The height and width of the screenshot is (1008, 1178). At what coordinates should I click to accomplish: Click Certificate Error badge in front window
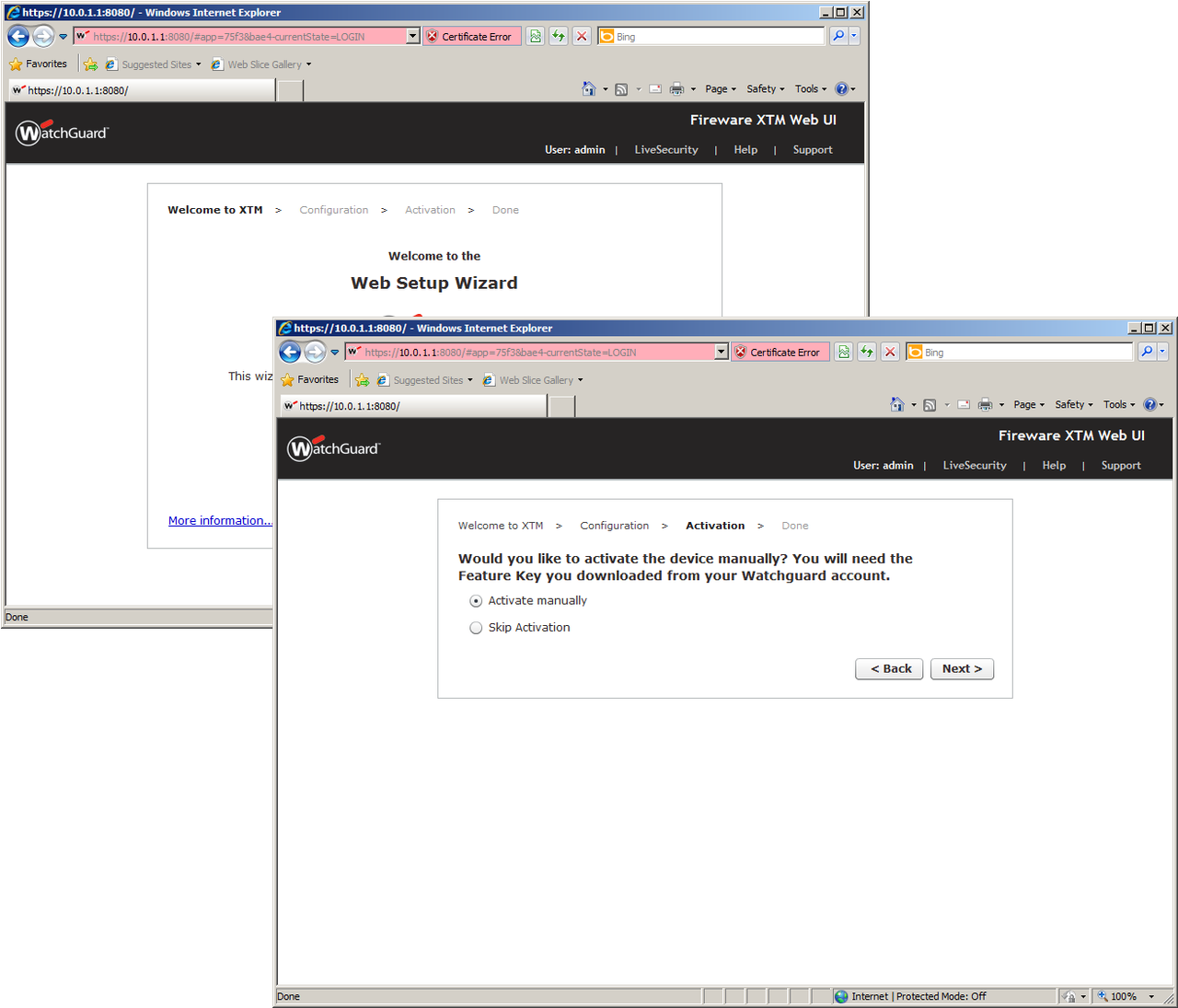[780, 353]
